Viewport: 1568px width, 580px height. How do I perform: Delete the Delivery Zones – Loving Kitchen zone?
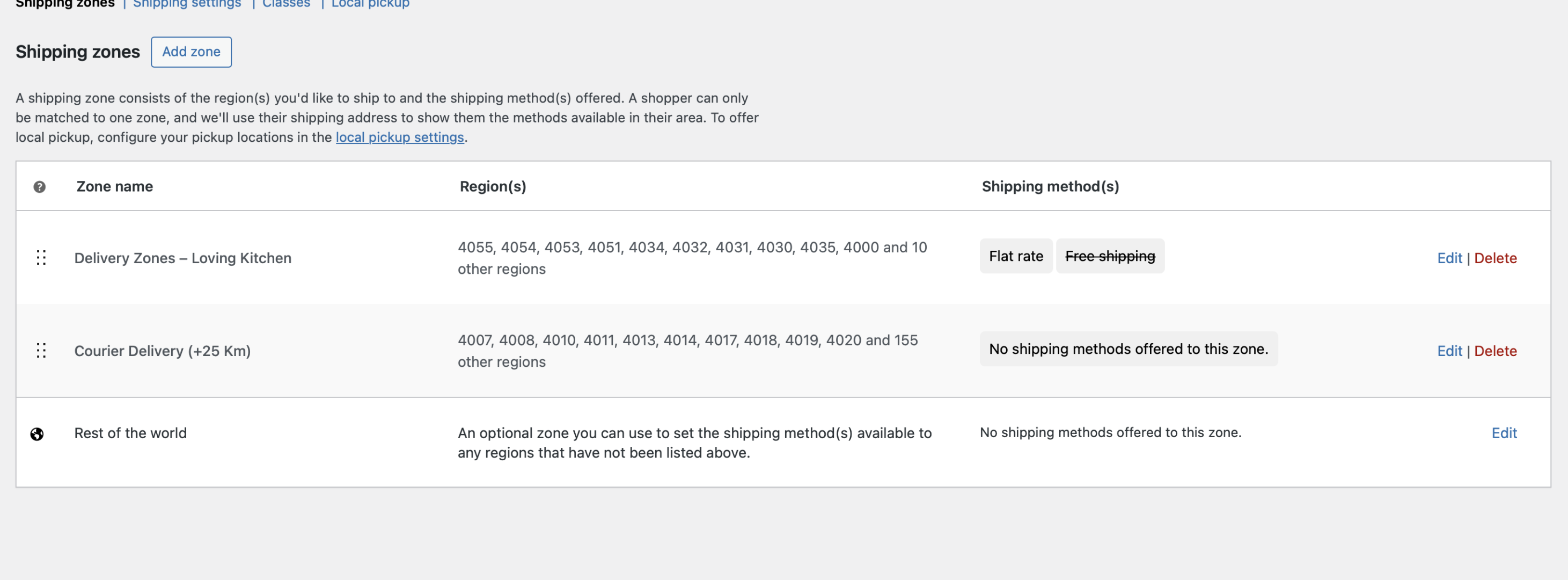point(1495,258)
